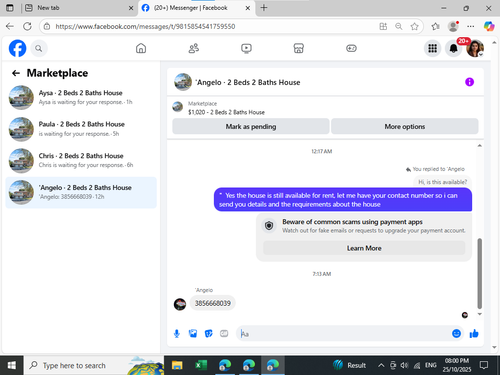The width and height of the screenshot is (500, 375).
Task: Add page to favorites star
Action: tap(414, 26)
